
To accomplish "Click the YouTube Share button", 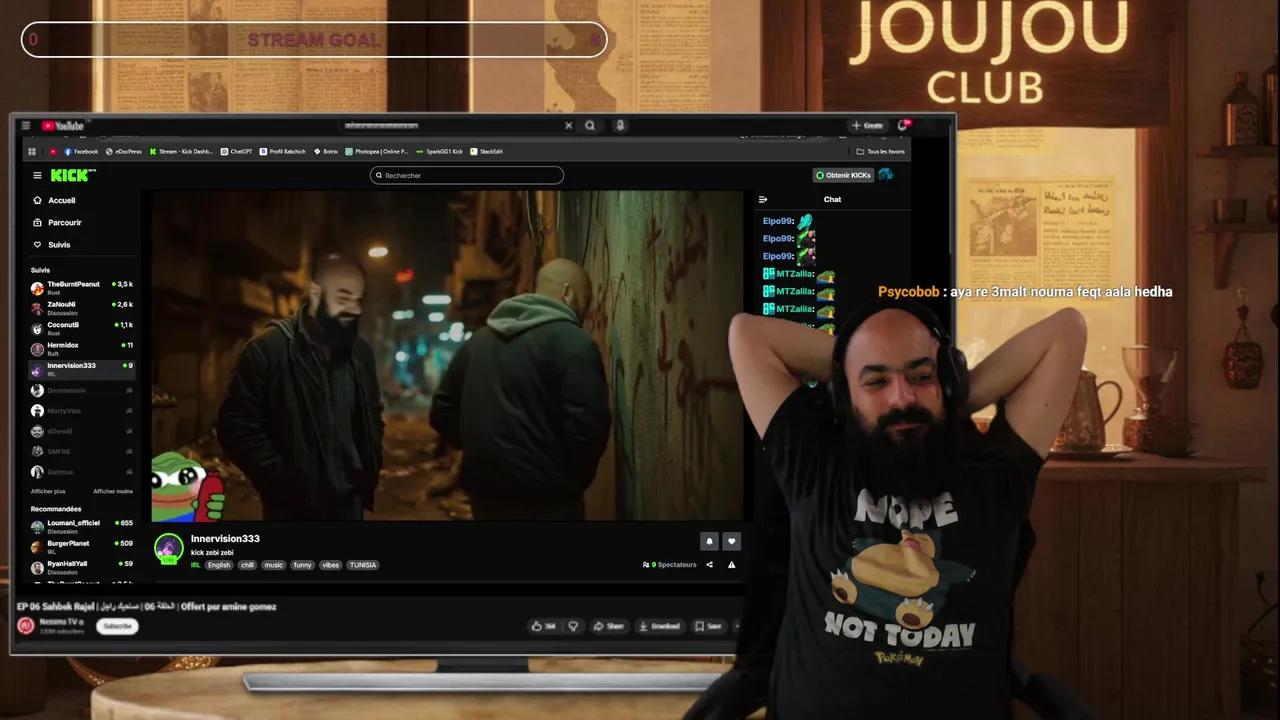I will 609,626.
